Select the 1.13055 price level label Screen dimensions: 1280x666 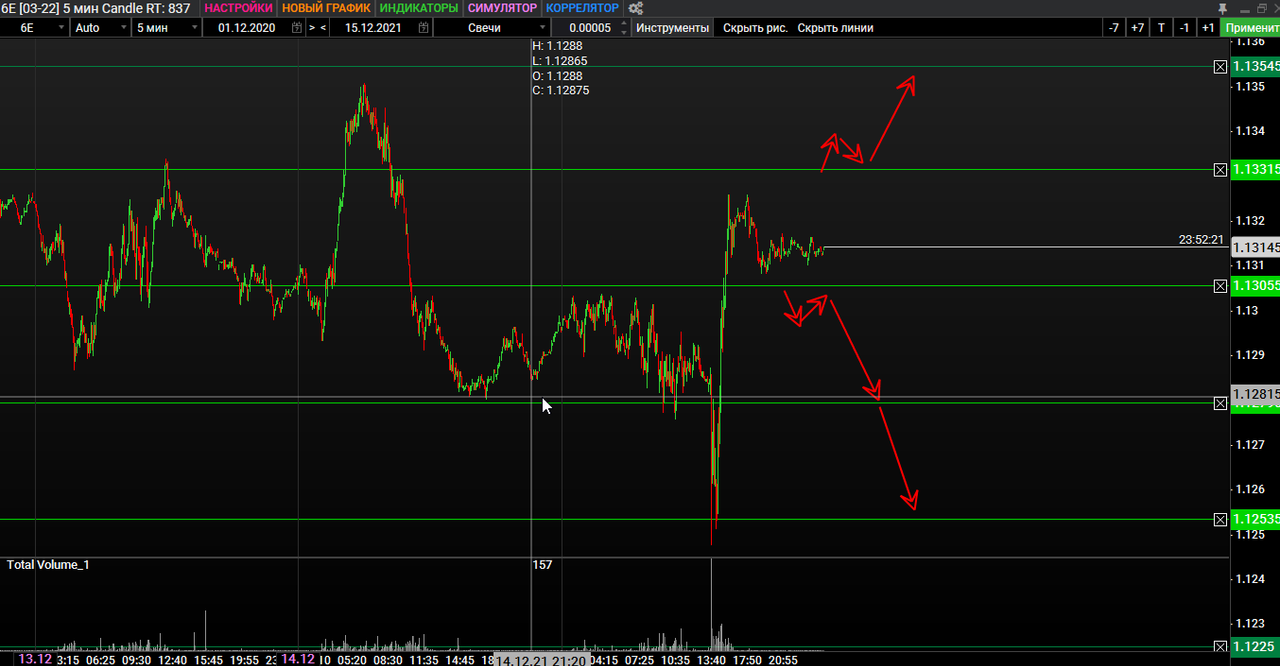(1255, 286)
